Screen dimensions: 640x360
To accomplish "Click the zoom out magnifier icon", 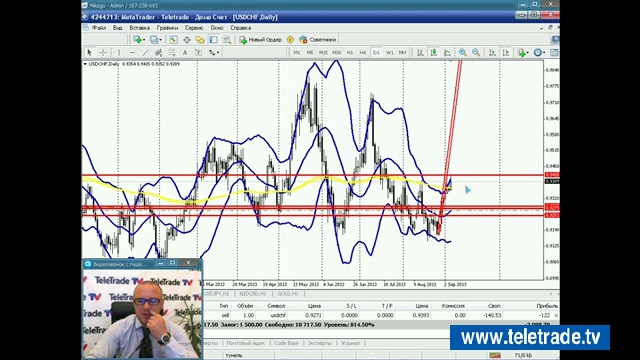I will pyautogui.click(x=476, y=52).
